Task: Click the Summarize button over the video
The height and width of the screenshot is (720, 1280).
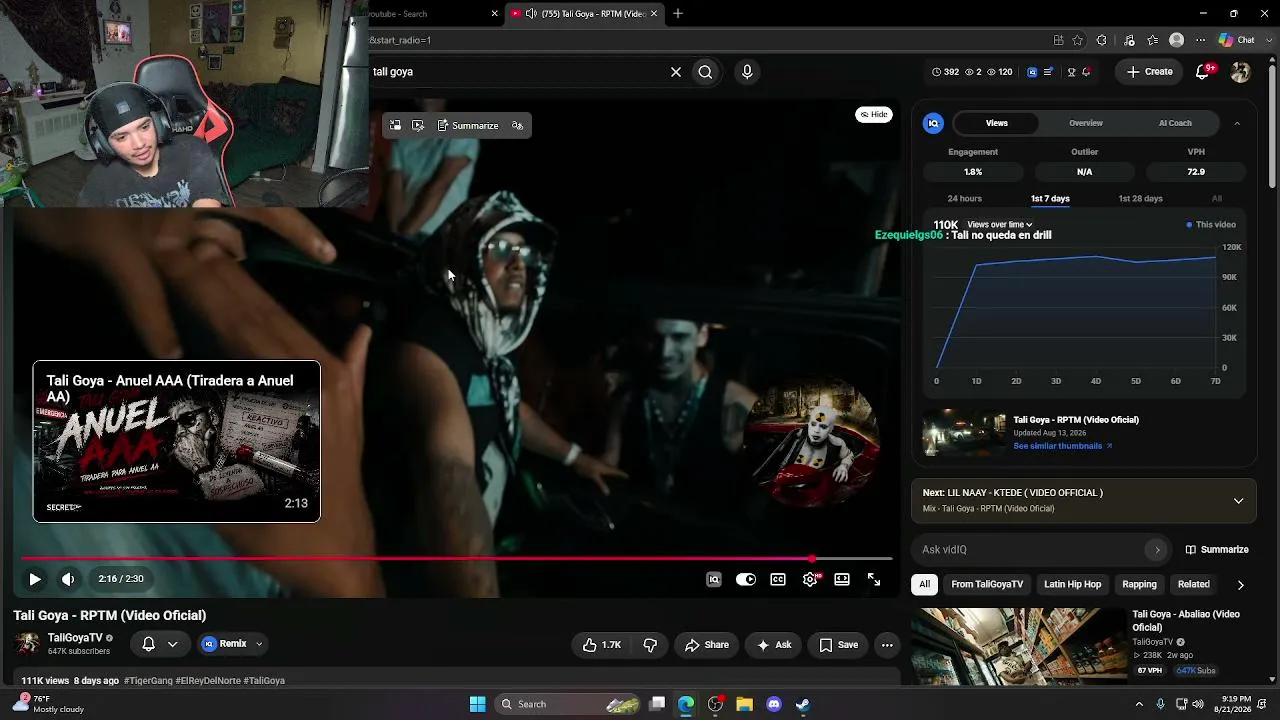Action: click(468, 126)
